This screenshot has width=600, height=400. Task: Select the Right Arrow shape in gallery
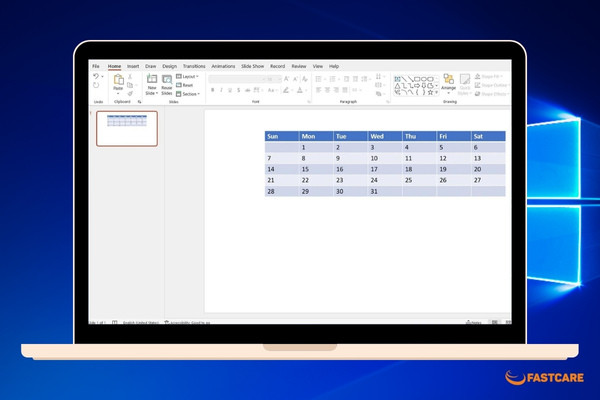click(x=417, y=86)
